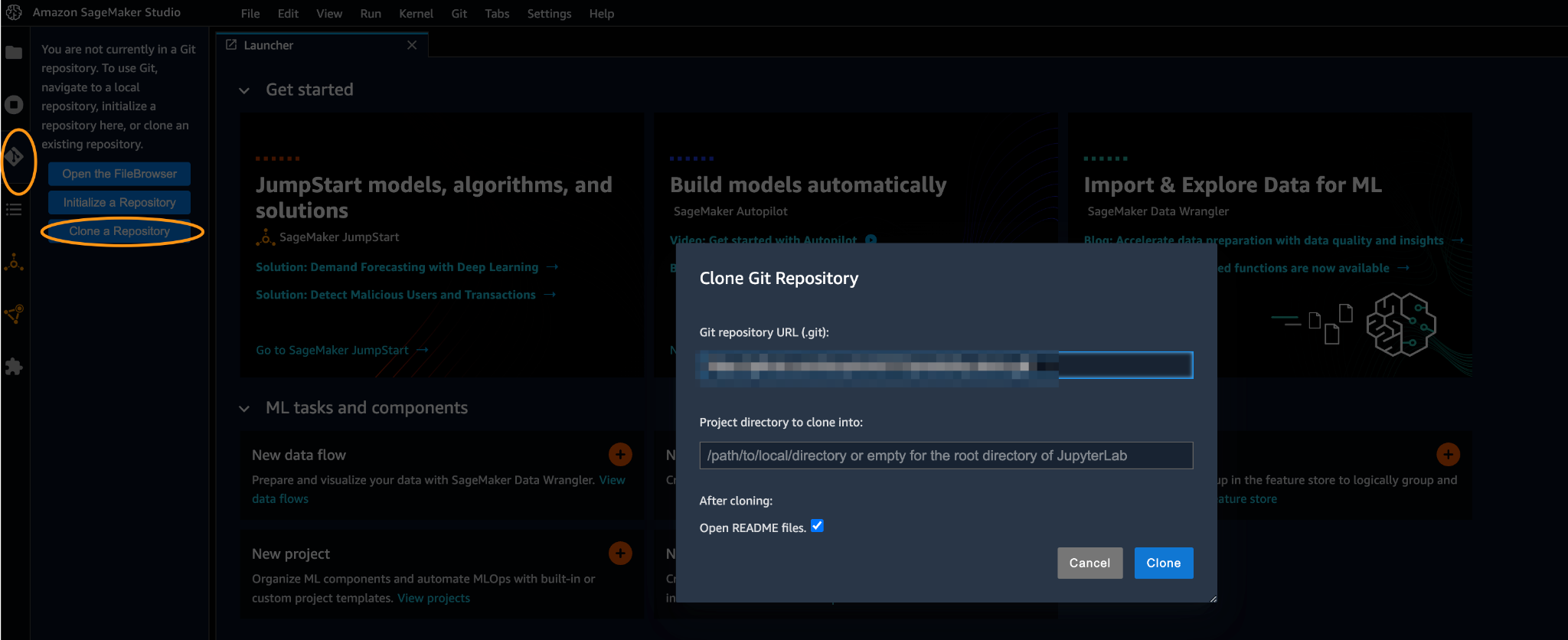Image resolution: width=1568 pixels, height=640 pixels.
Task: Open the View menu
Action: [329, 14]
